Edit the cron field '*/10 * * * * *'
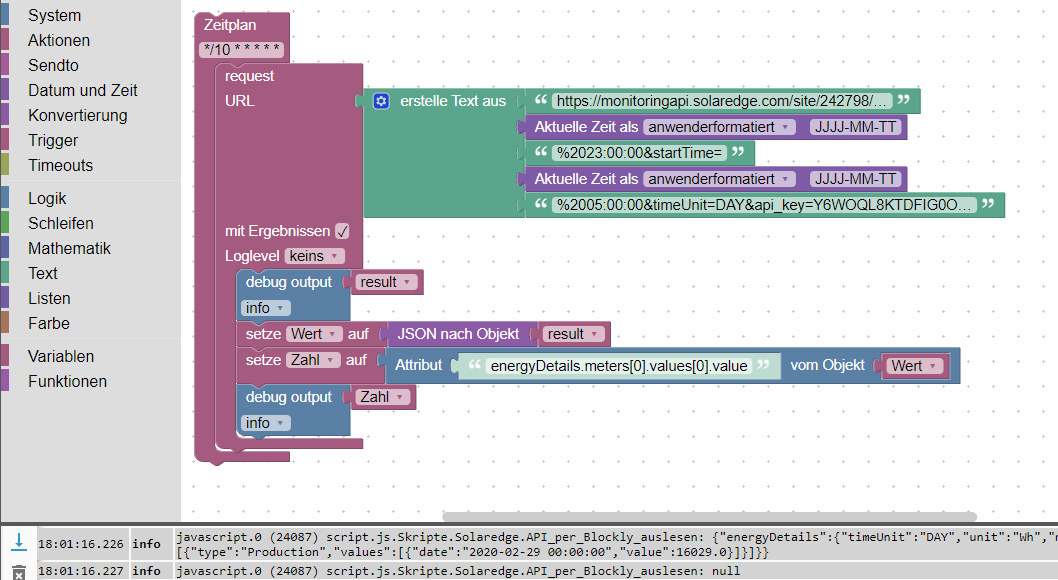Screen dimensions: 1058x580 (x=242, y=49)
